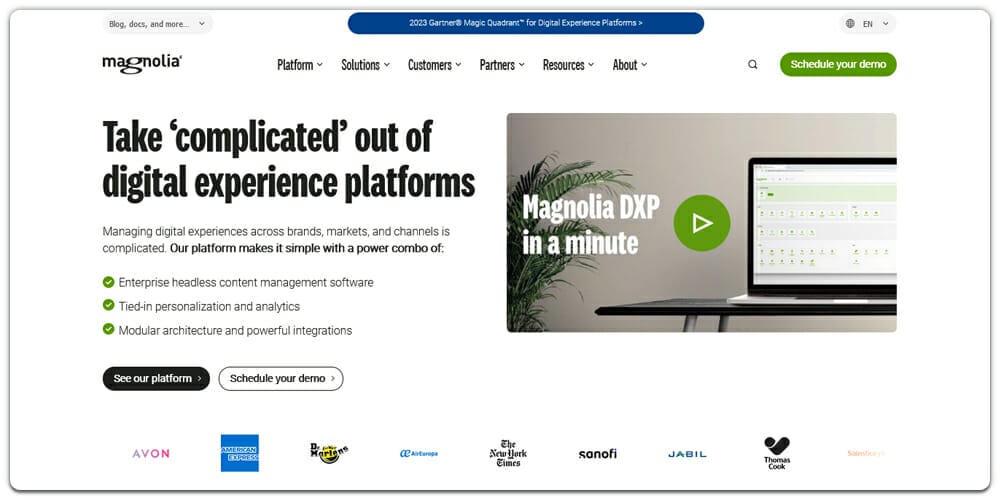The height and width of the screenshot is (500, 1000).
Task: Expand the Solutions menu
Action: pos(365,65)
